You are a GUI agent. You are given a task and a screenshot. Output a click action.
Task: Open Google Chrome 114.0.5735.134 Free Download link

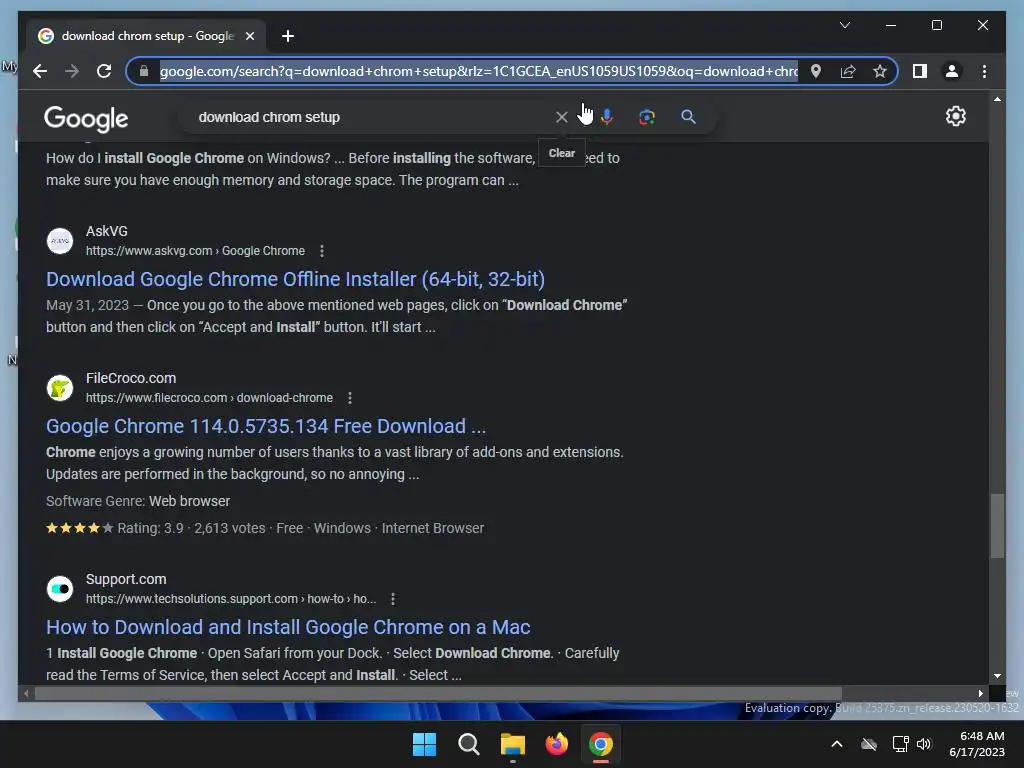pyautogui.click(x=266, y=426)
